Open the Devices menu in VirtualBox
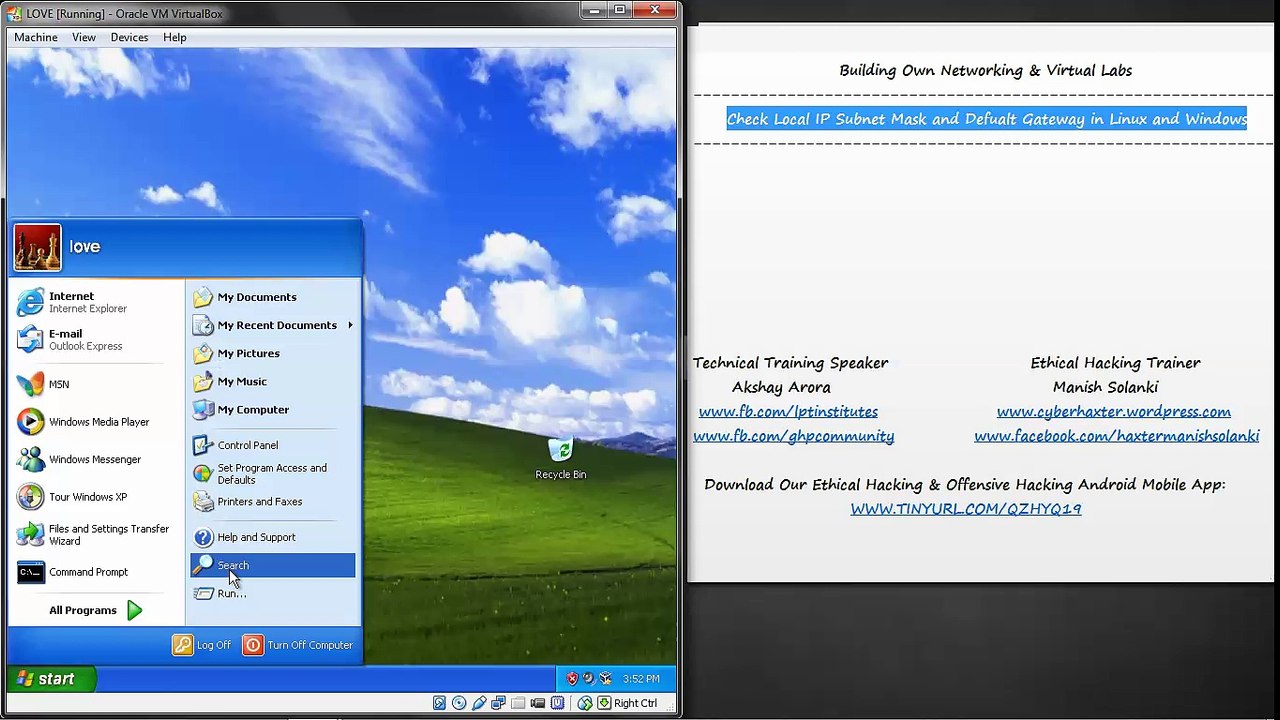 (x=129, y=37)
